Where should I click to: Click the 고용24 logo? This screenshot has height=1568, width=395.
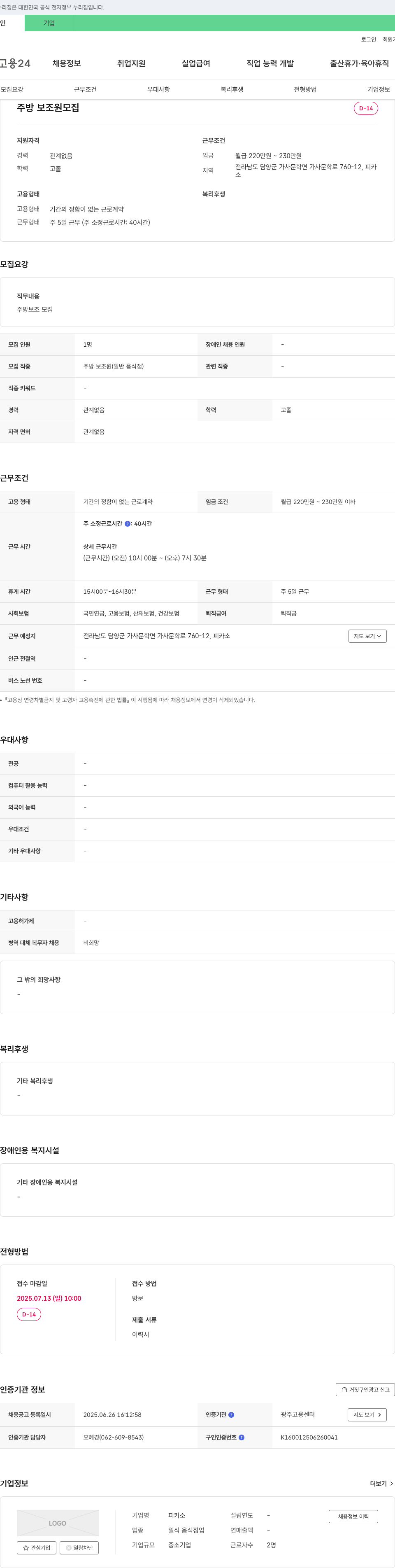pyautogui.click(x=15, y=63)
